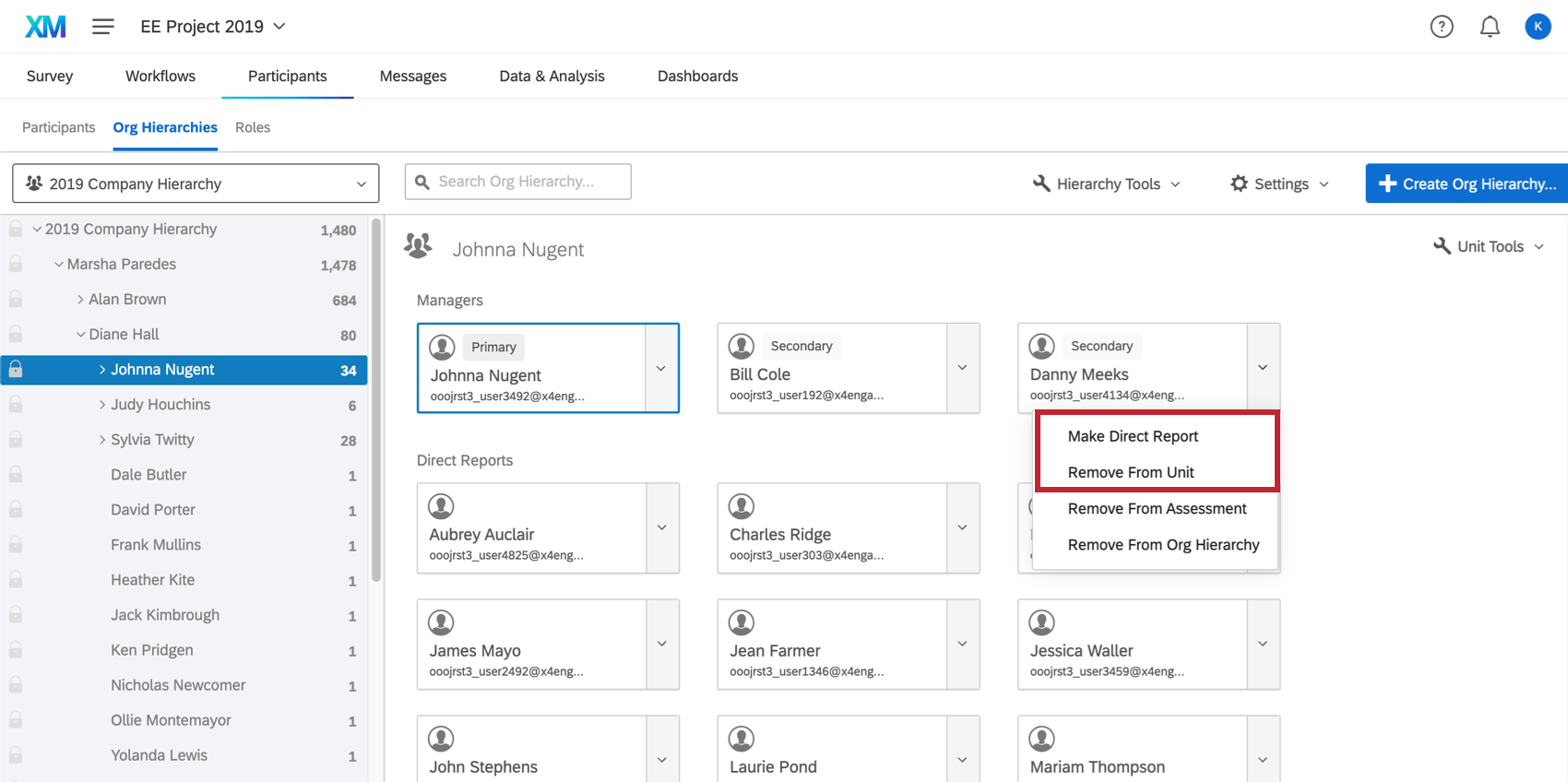Click the XM logo icon
This screenshot has width=1568, height=782.
pos(45,27)
